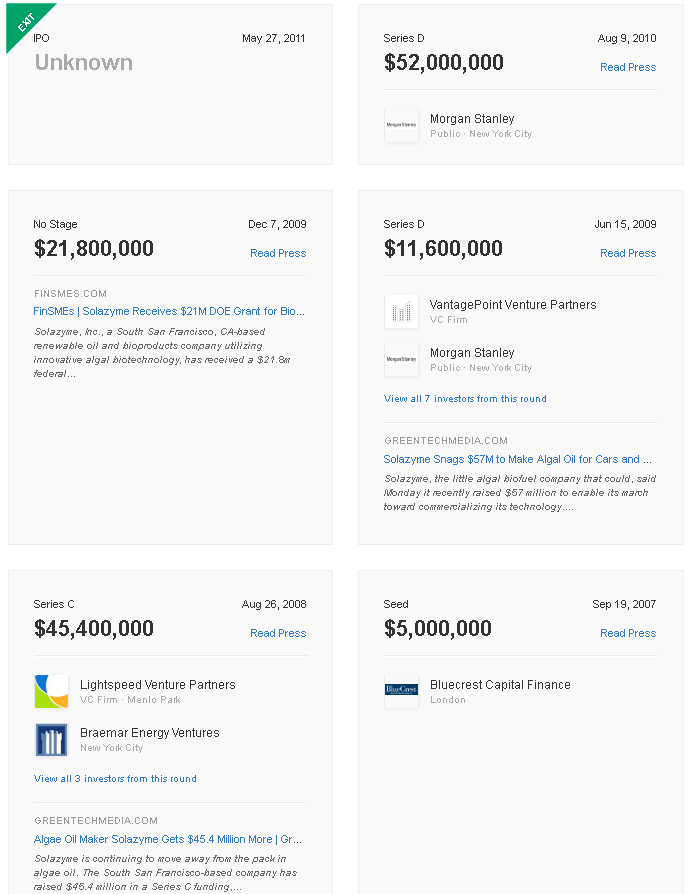This screenshot has width=690, height=894.
Task: Click the date Jun 15, 2009
Action: tap(625, 224)
